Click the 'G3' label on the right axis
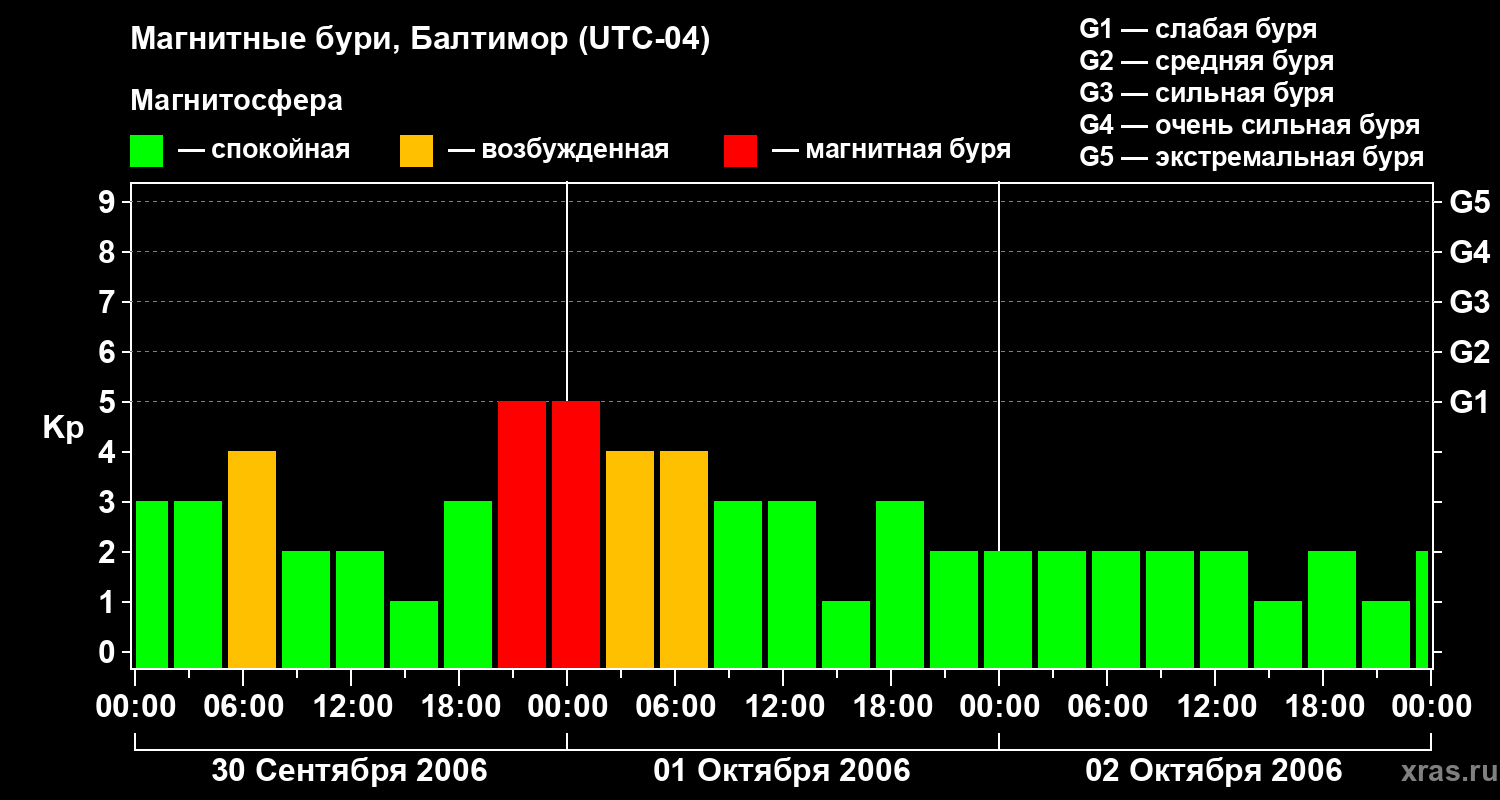 click(1470, 302)
